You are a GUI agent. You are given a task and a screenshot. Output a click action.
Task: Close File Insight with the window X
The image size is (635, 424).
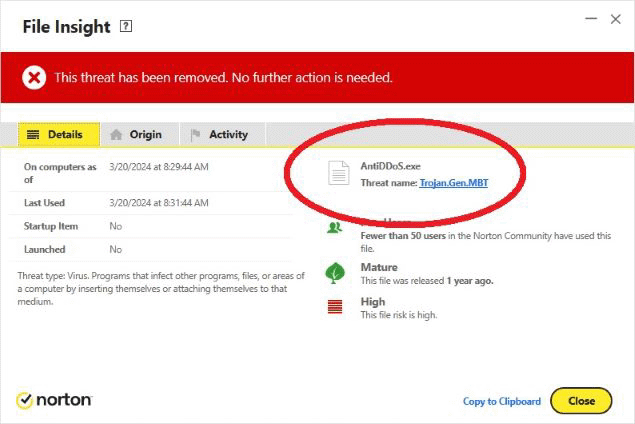[x=616, y=19]
